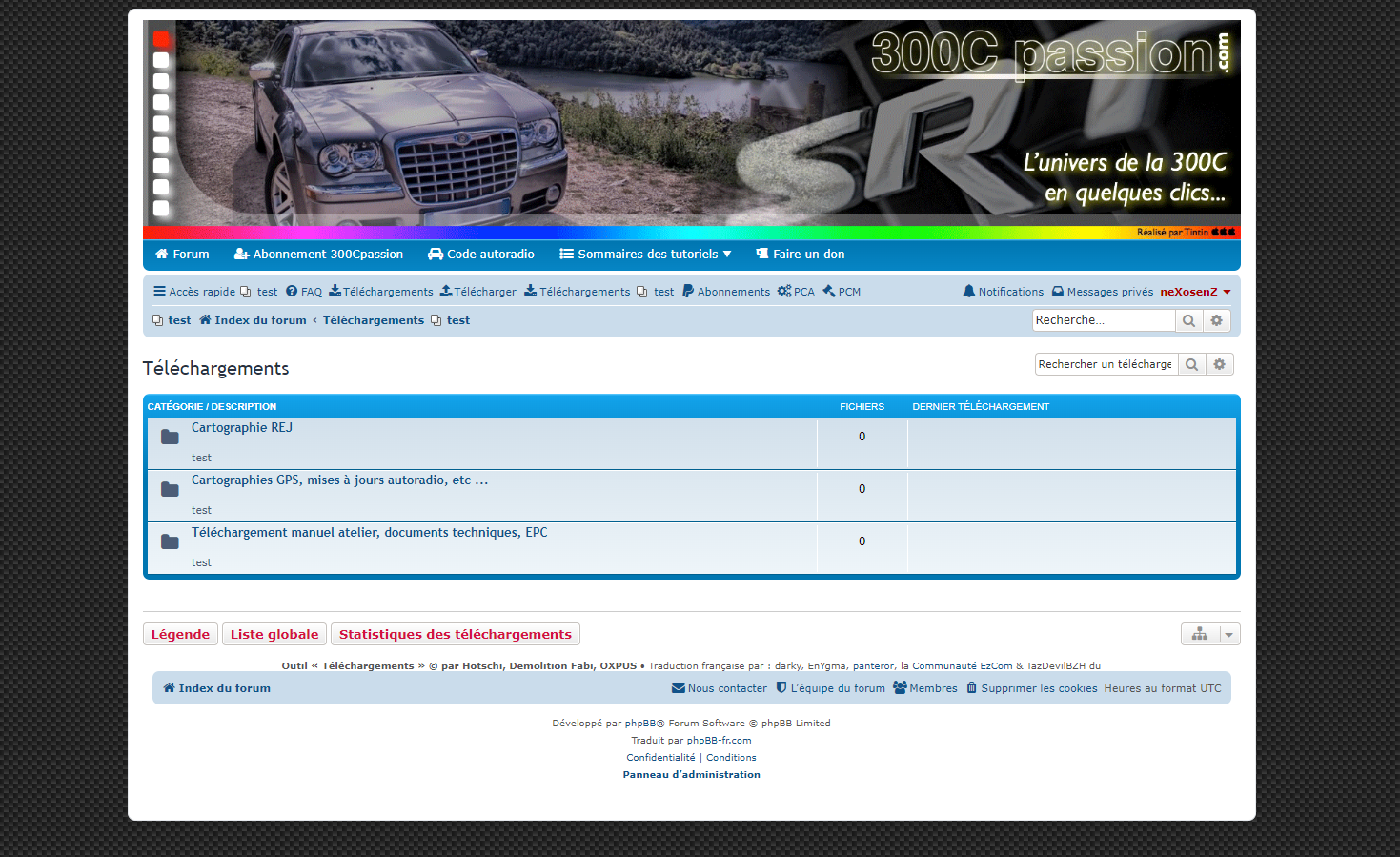1400x857 pixels.
Task: Click the folder icon for Téléchargement manuel atelier
Action: (170, 541)
